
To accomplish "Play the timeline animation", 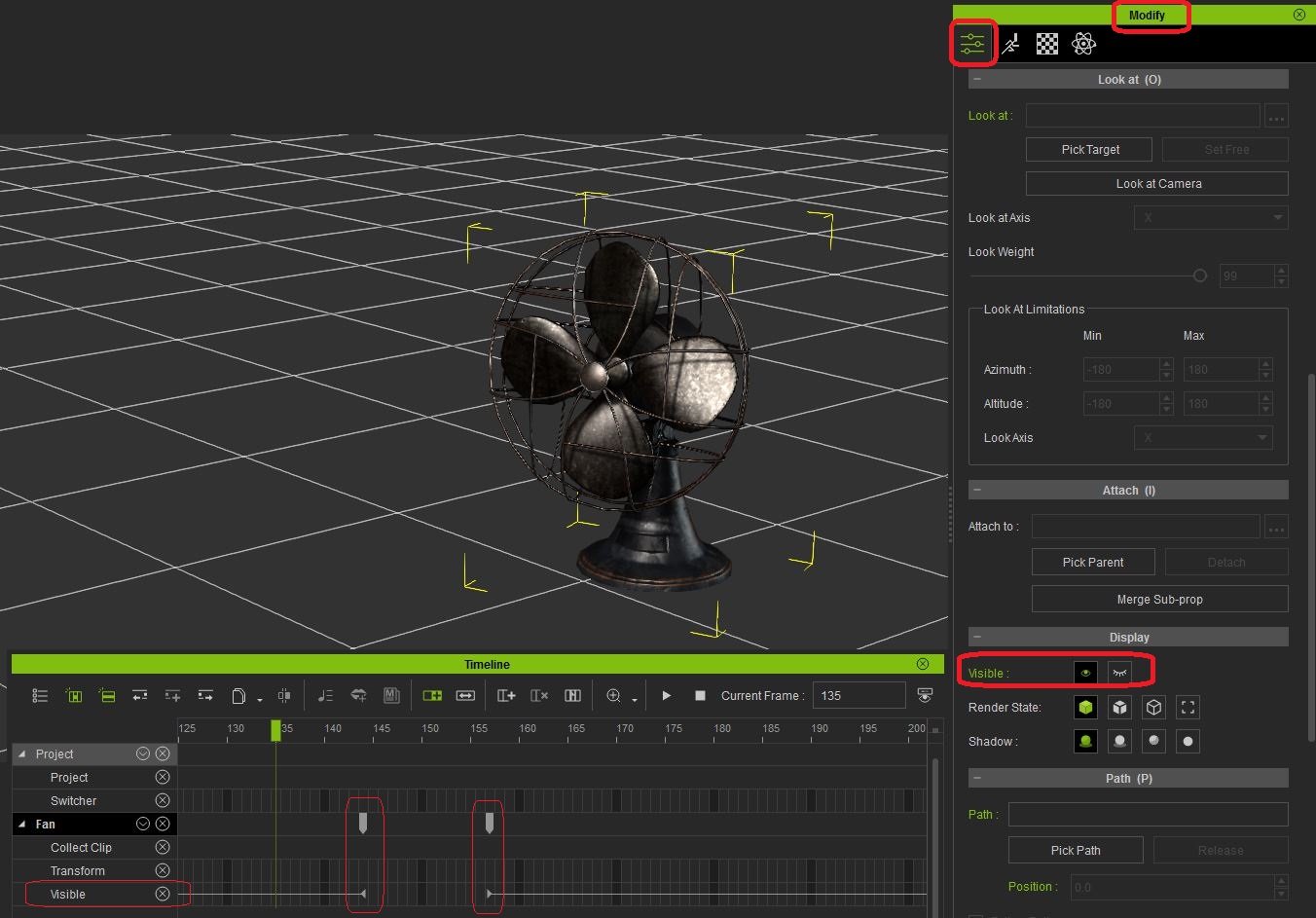I will click(667, 695).
